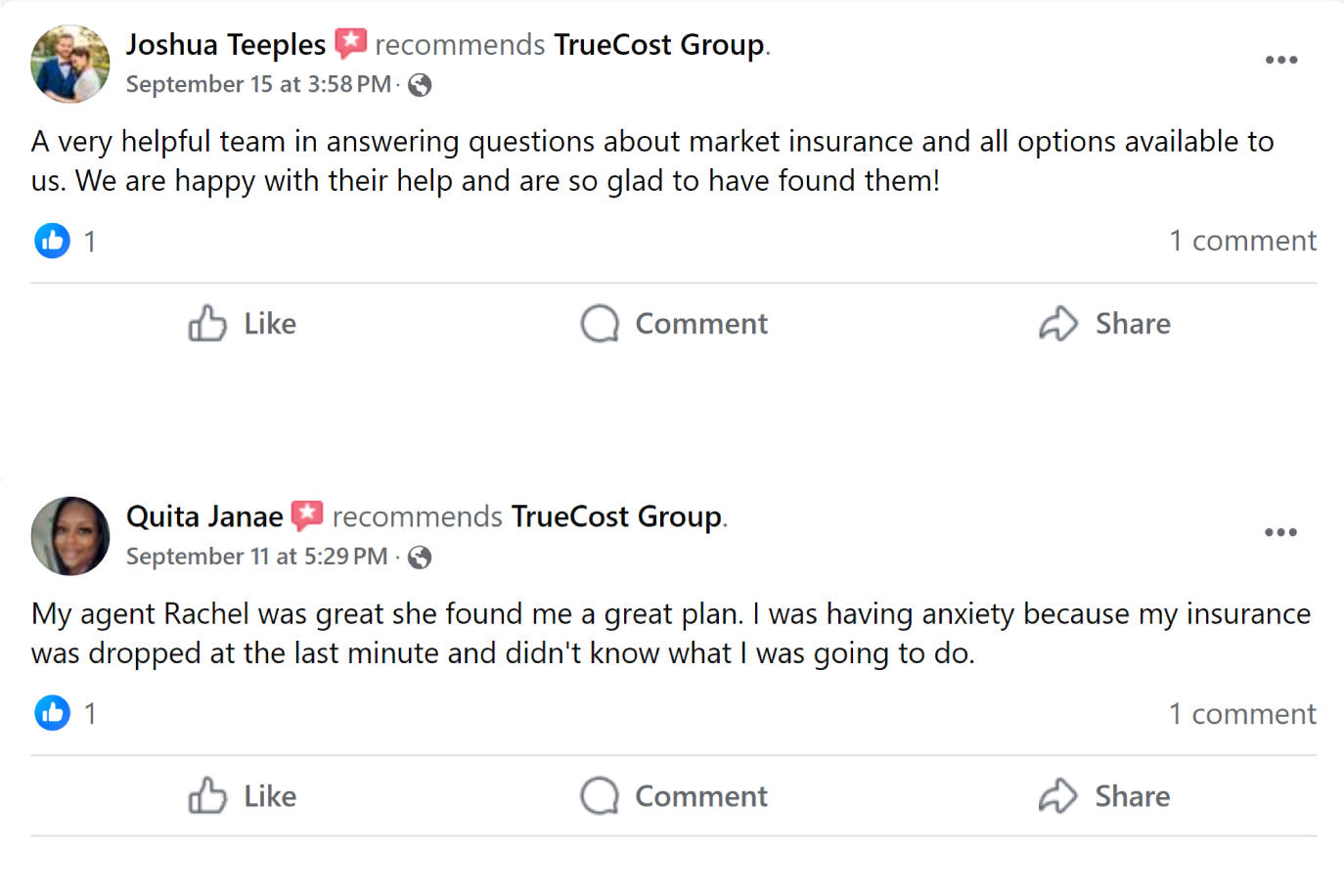The width and height of the screenshot is (1344, 896).
Task: Click the Joshua Teeples name link
Action: pyautogui.click(x=225, y=45)
